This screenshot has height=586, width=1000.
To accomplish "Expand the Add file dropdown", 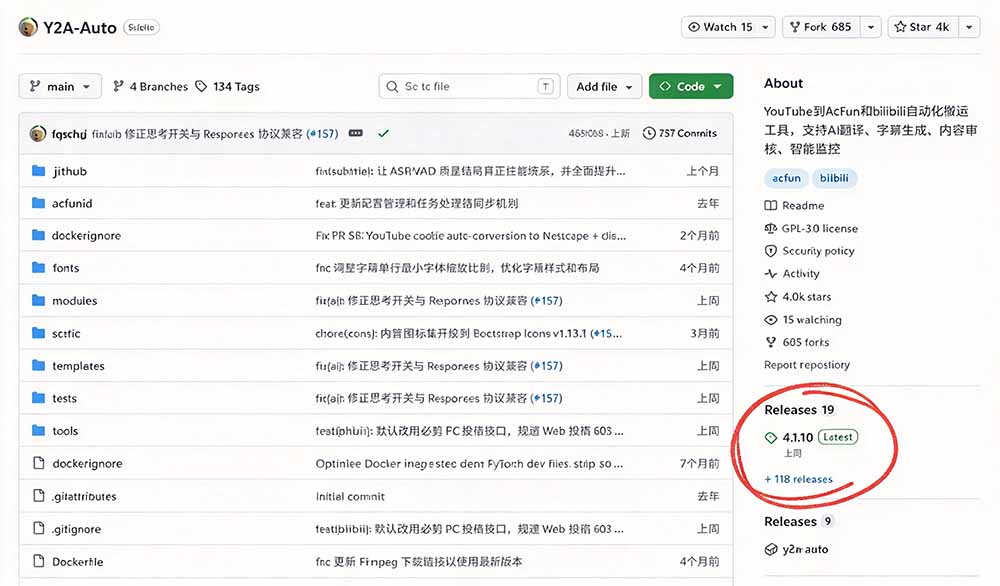I will click(604, 86).
